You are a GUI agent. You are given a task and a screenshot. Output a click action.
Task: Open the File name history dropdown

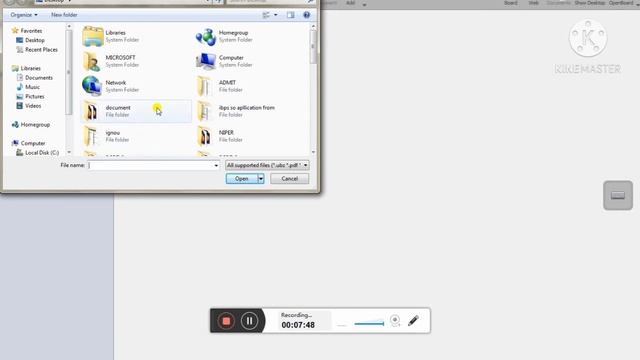point(216,165)
